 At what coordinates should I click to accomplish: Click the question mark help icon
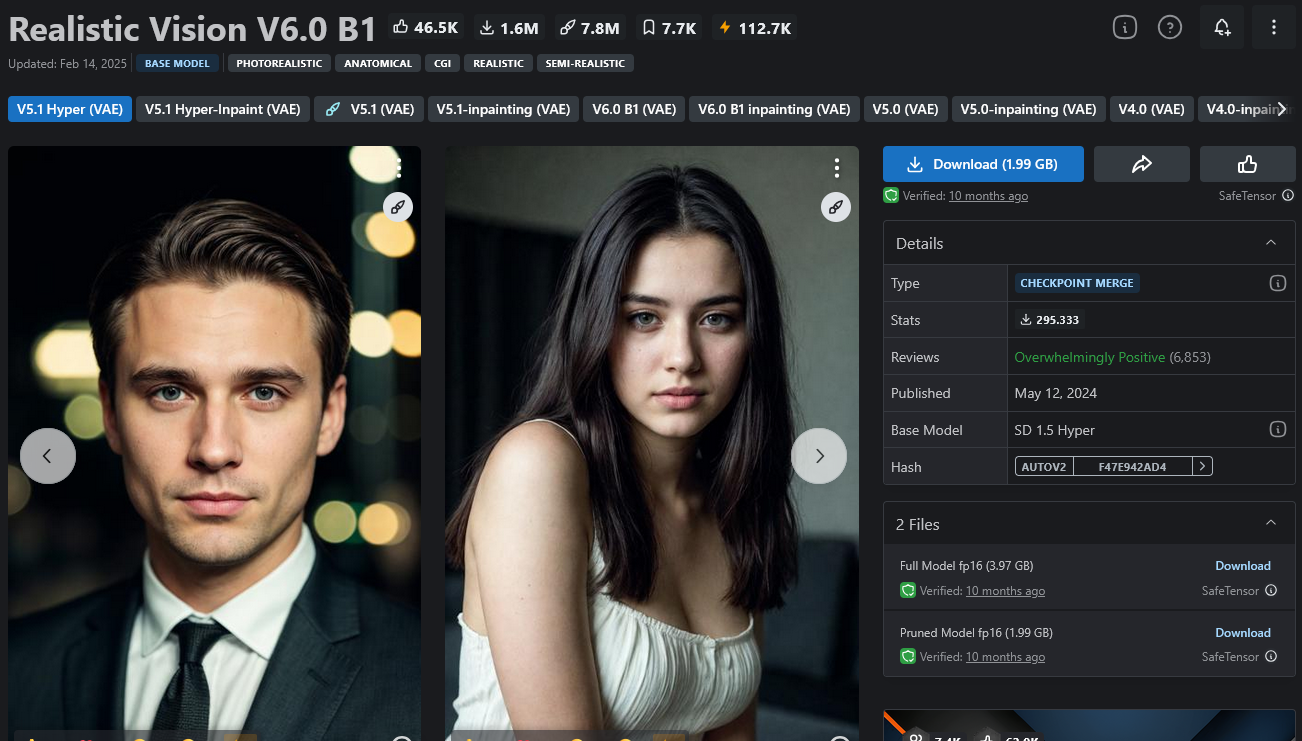[x=1170, y=28]
